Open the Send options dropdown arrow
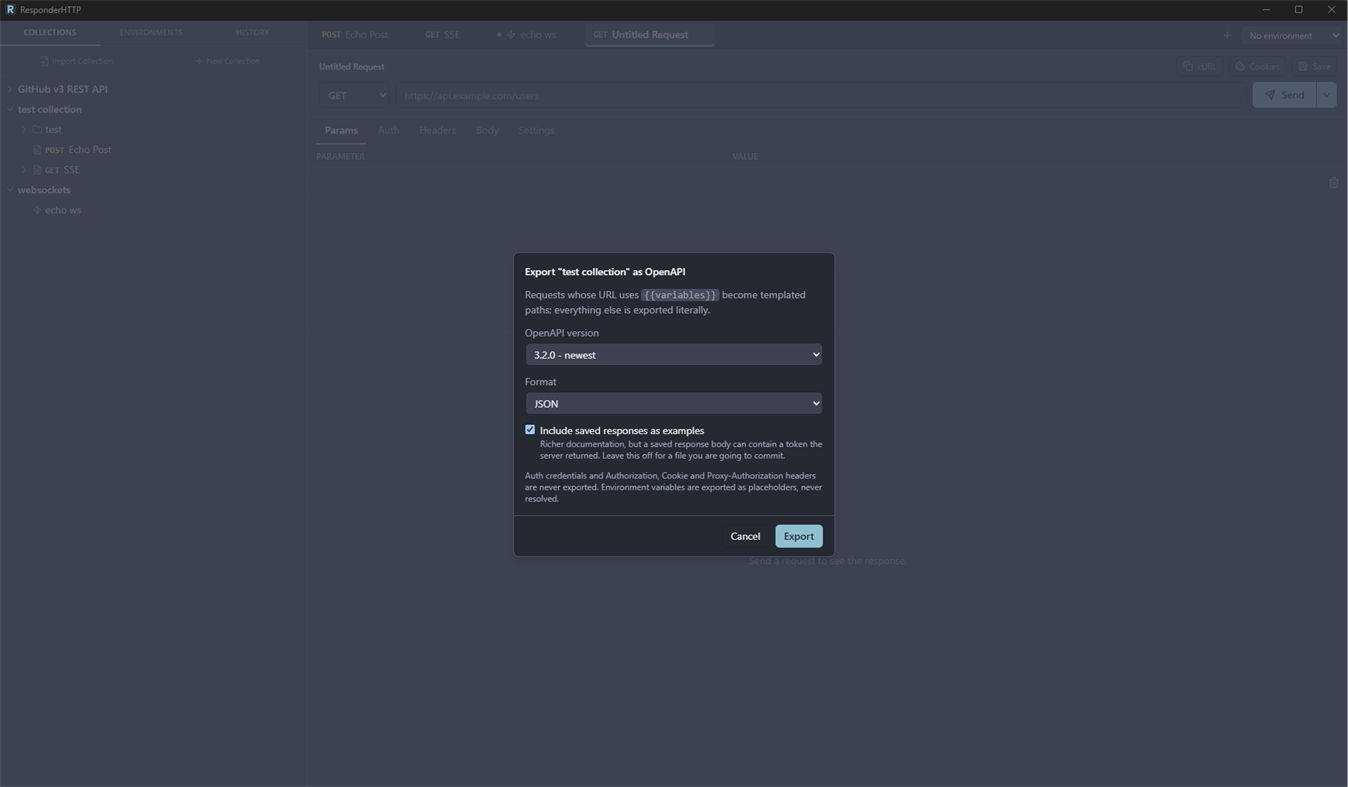Image resolution: width=1348 pixels, height=787 pixels. pos(1326,95)
